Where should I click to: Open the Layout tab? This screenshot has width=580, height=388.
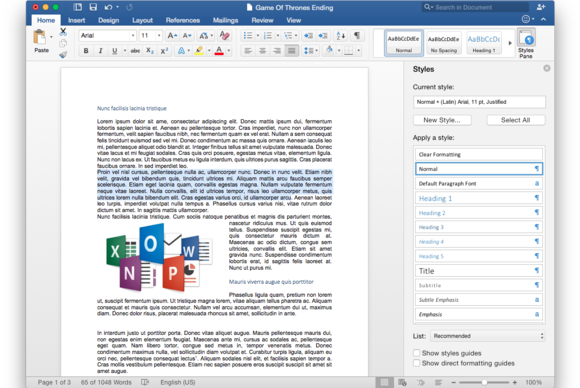pos(142,20)
